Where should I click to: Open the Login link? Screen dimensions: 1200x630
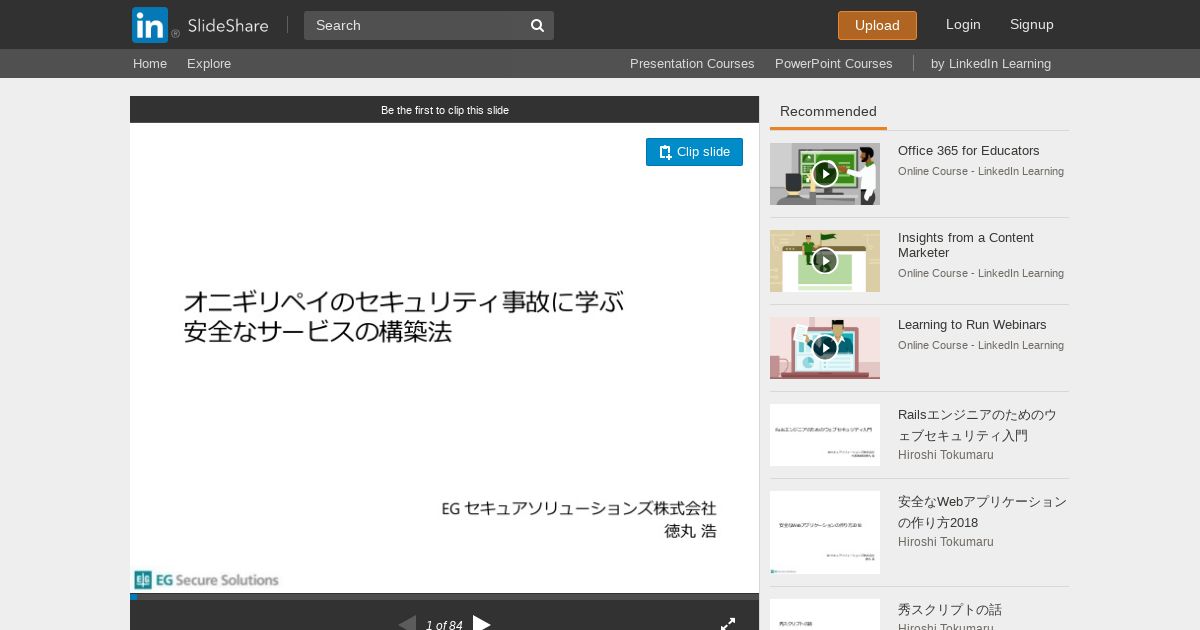coord(963,24)
